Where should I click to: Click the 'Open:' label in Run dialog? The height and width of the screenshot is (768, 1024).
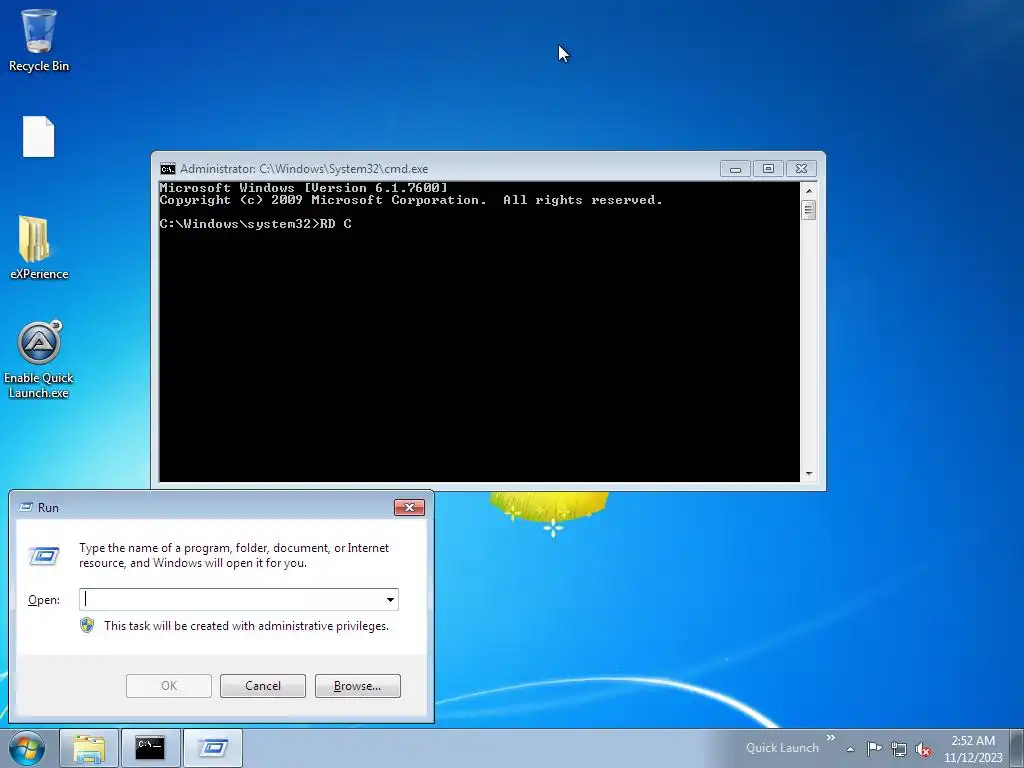[44, 600]
